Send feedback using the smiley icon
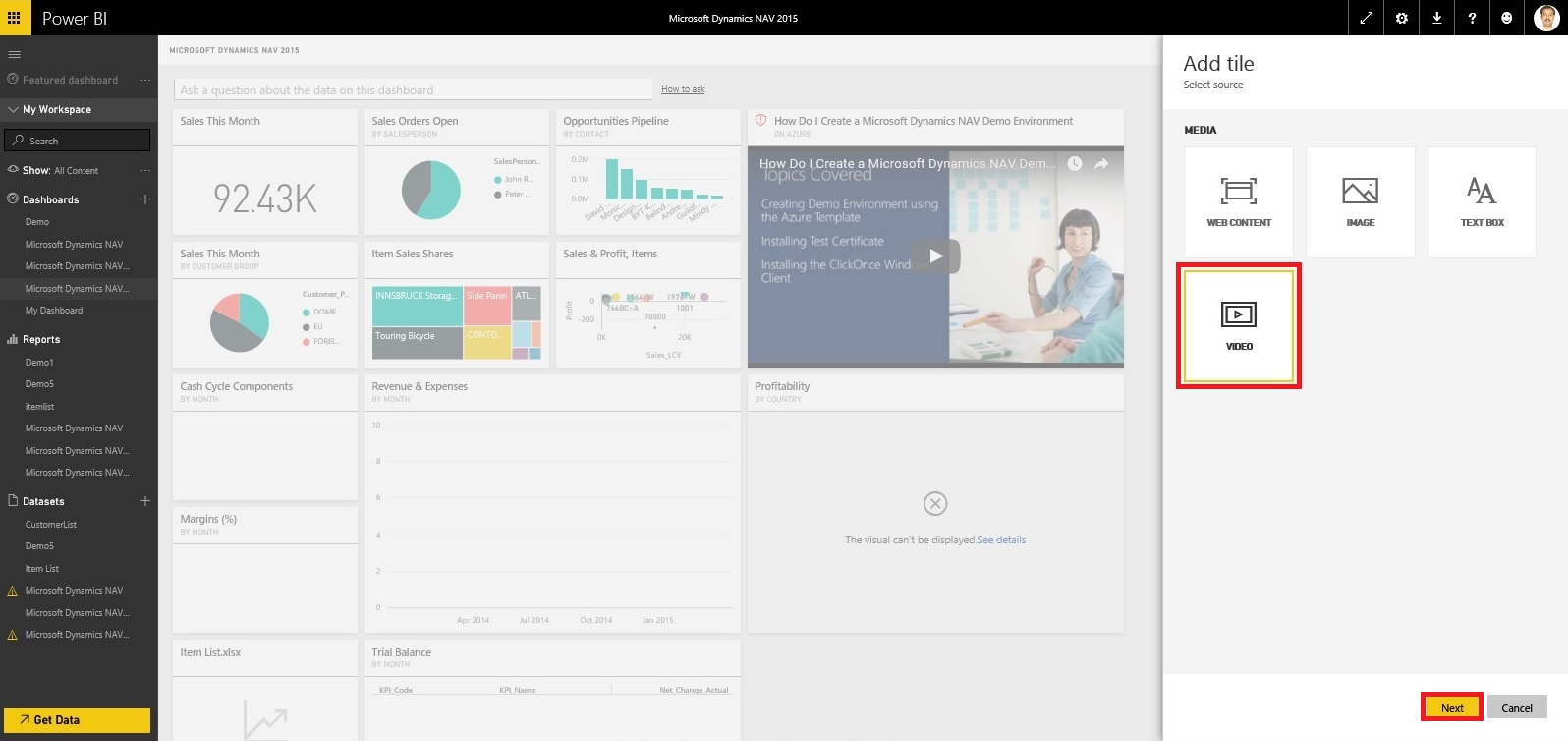Image resolution: width=1568 pixels, height=741 pixels. tap(1507, 18)
